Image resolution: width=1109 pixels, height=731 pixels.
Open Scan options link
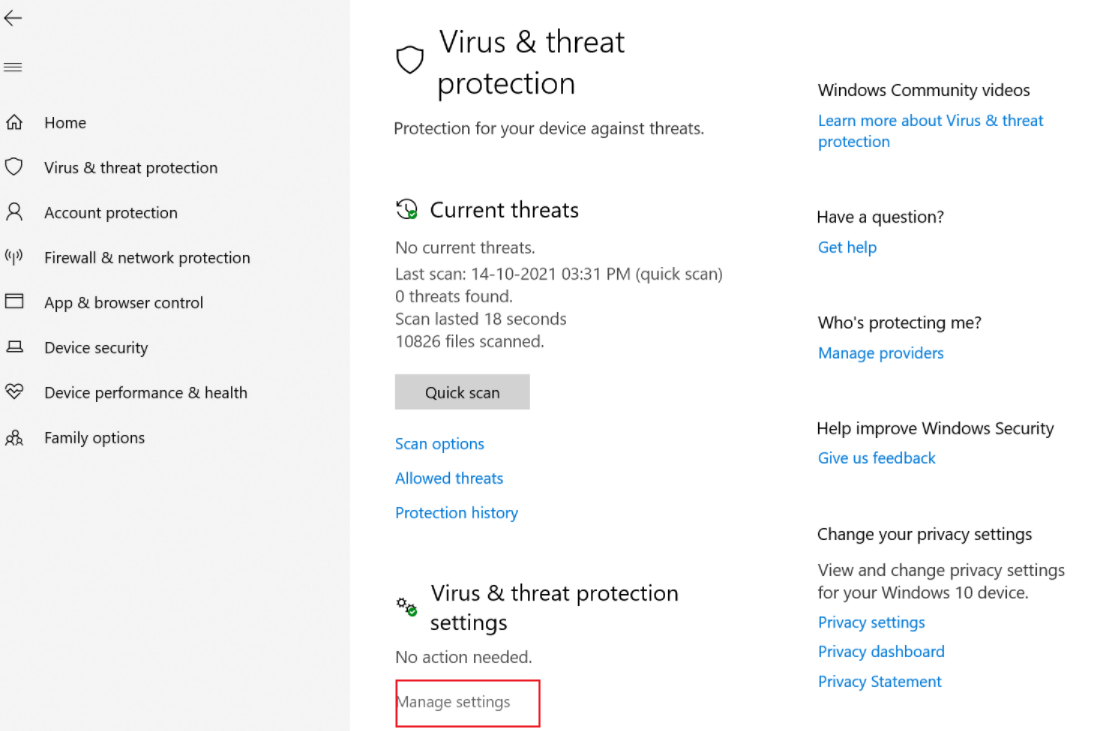[x=439, y=444]
